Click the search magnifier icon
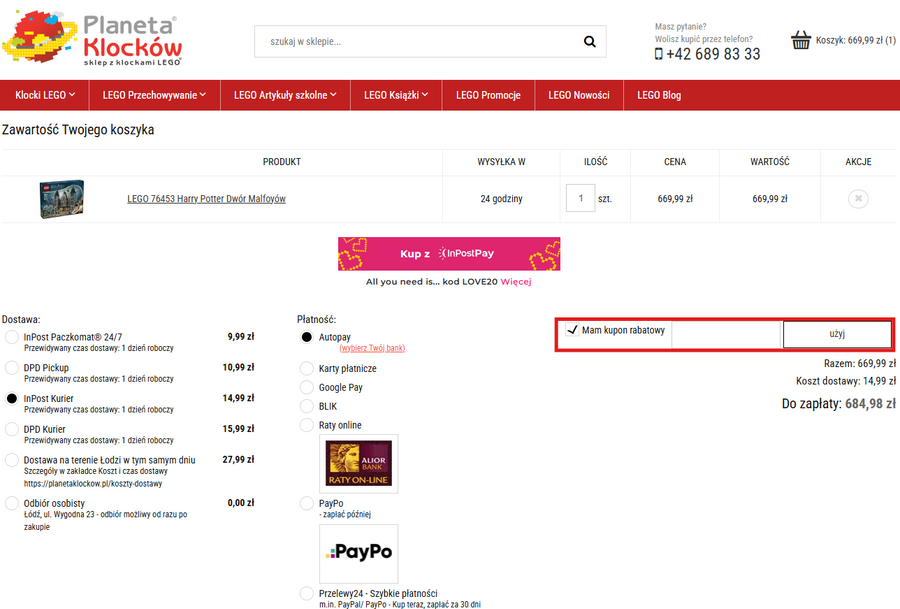Screen dimensions: 900x609 [x=590, y=42]
